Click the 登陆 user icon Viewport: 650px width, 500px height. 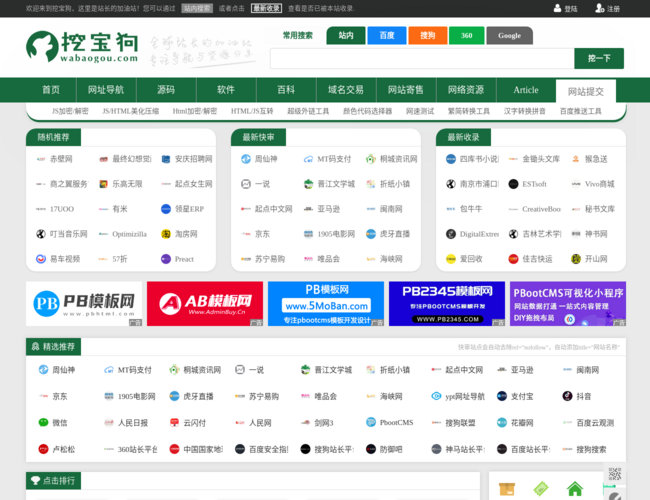click(x=557, y=8)
